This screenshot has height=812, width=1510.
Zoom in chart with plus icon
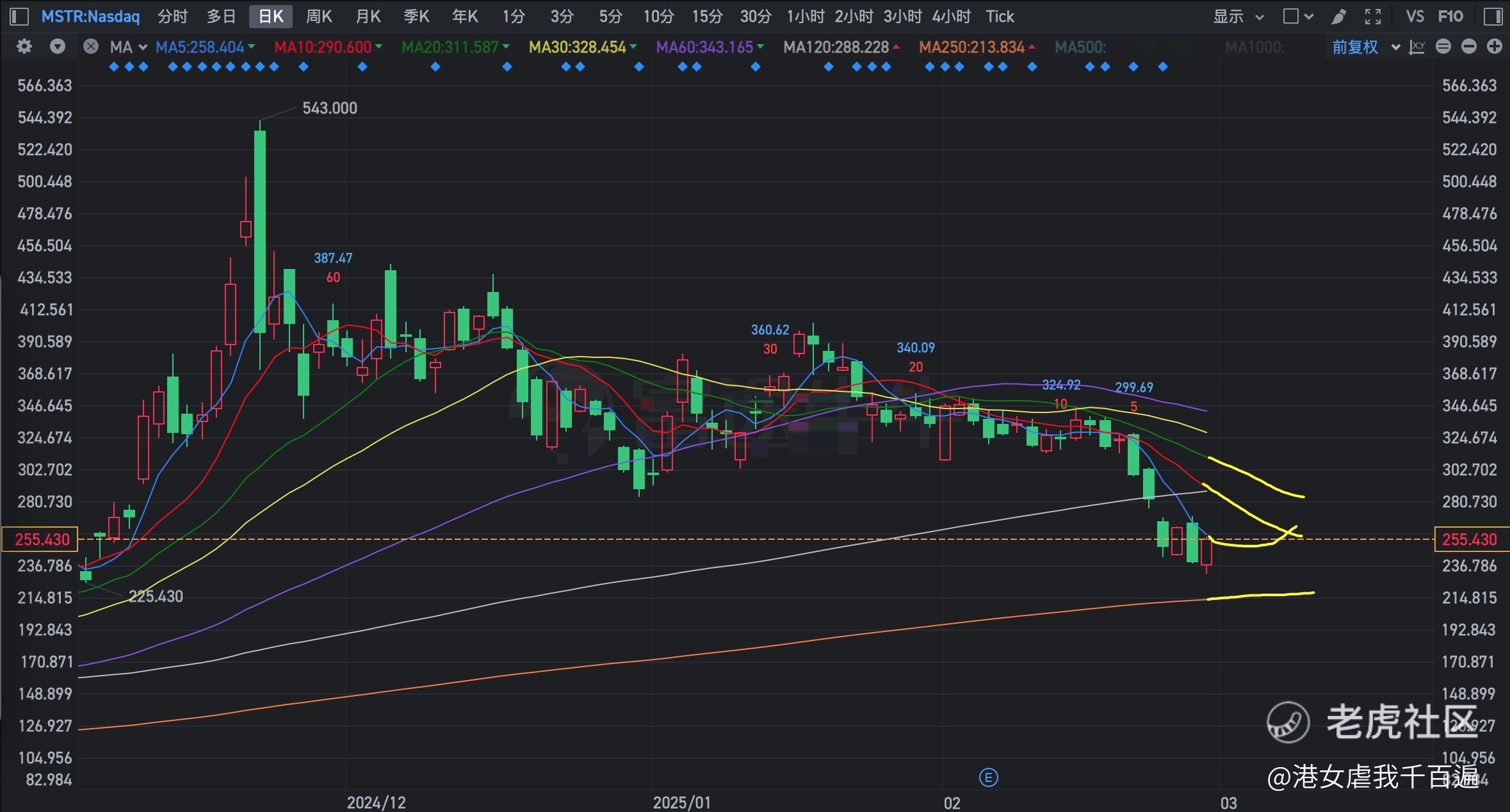click(1495, 47)
